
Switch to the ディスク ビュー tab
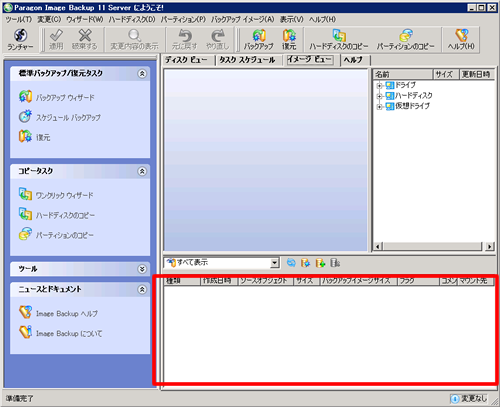click(x=186, y=60)
